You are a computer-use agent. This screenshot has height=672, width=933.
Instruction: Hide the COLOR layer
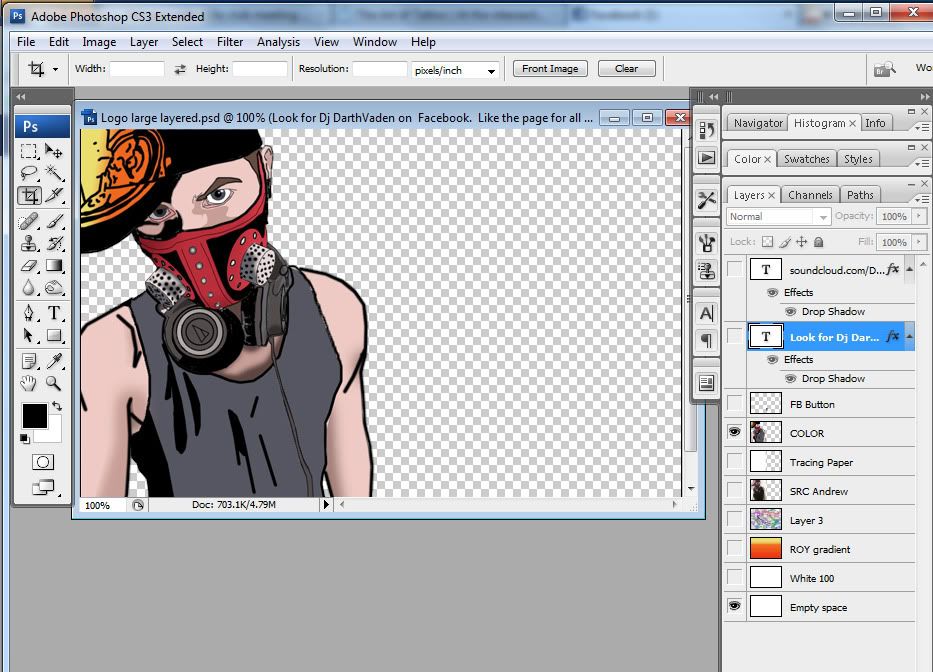coord(735,432)
